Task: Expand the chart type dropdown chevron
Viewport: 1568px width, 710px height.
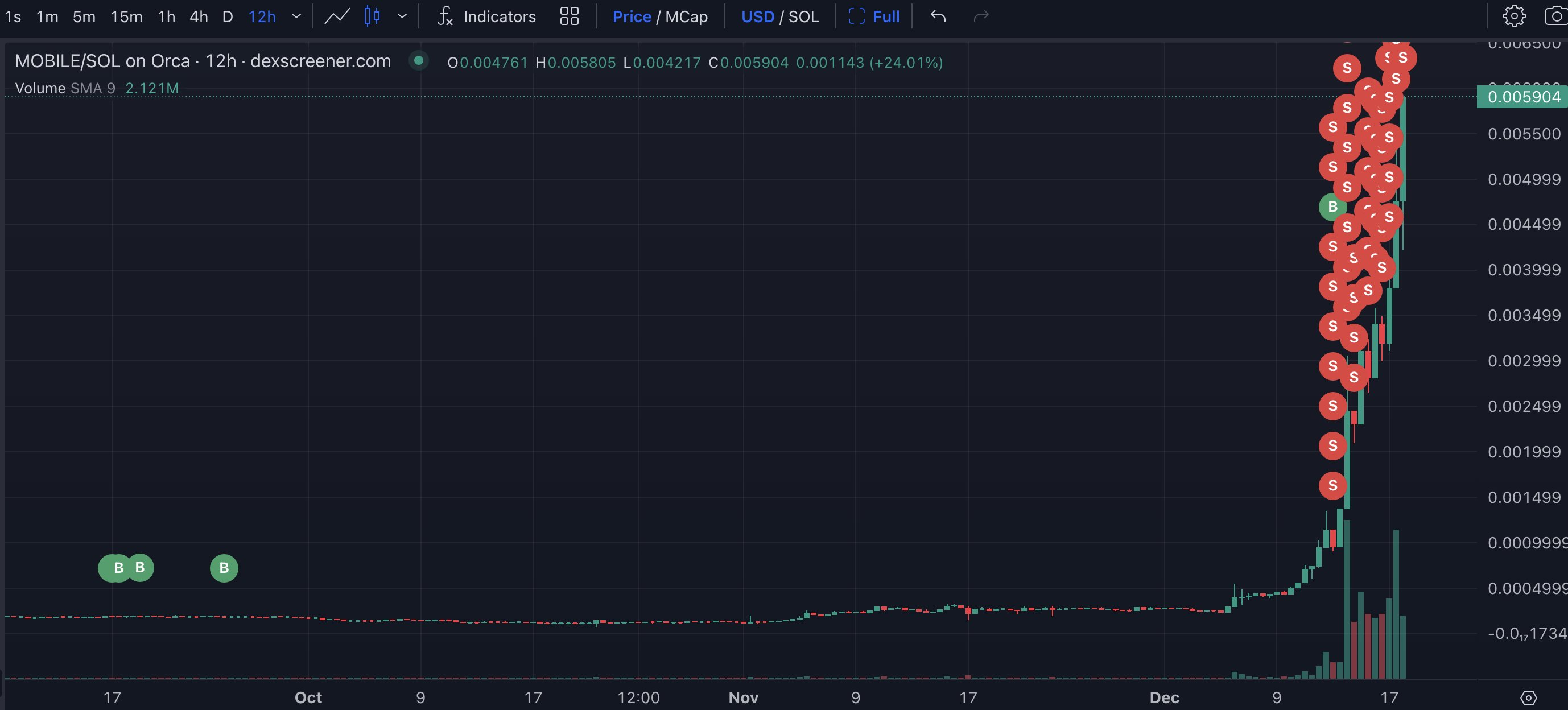Action: (402, 16)
